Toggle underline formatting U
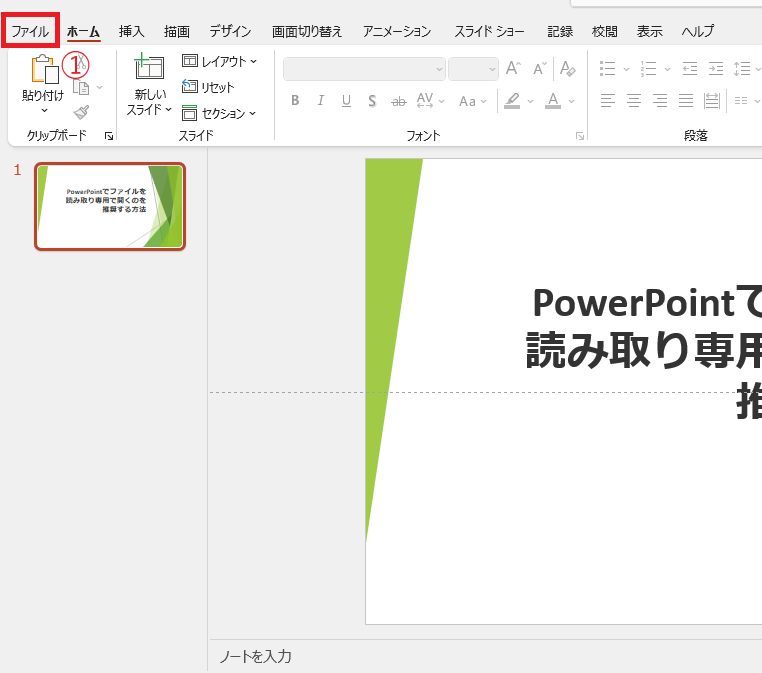The height and width of the screenshot is (673, 762). [x=346, y=101]
